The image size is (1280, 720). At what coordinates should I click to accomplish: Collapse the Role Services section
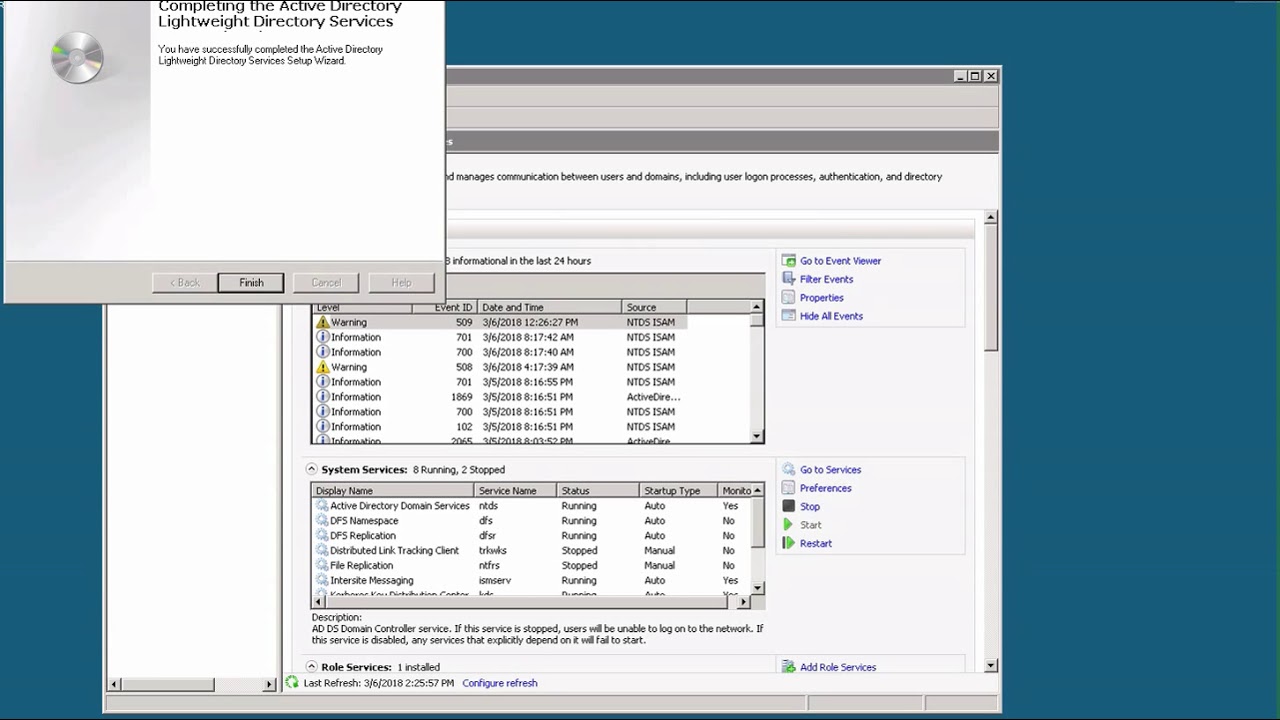tap(311, 666)
